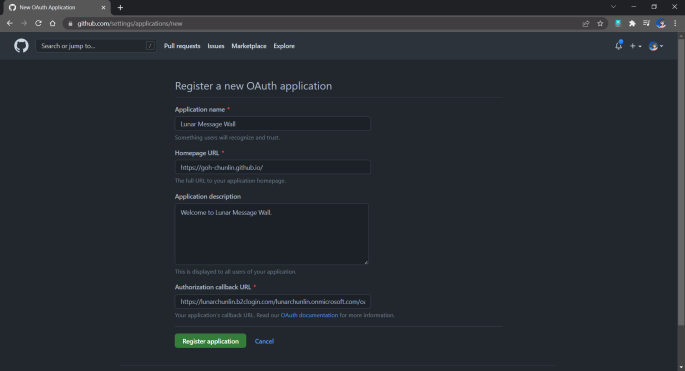The image size is (685, 371).
Task: Click the Application description textarea
Action: point(272,234)
